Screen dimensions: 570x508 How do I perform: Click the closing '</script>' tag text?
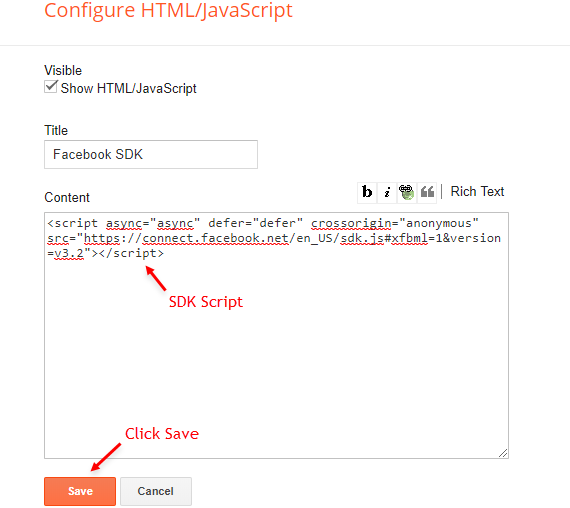coord(131,253)
